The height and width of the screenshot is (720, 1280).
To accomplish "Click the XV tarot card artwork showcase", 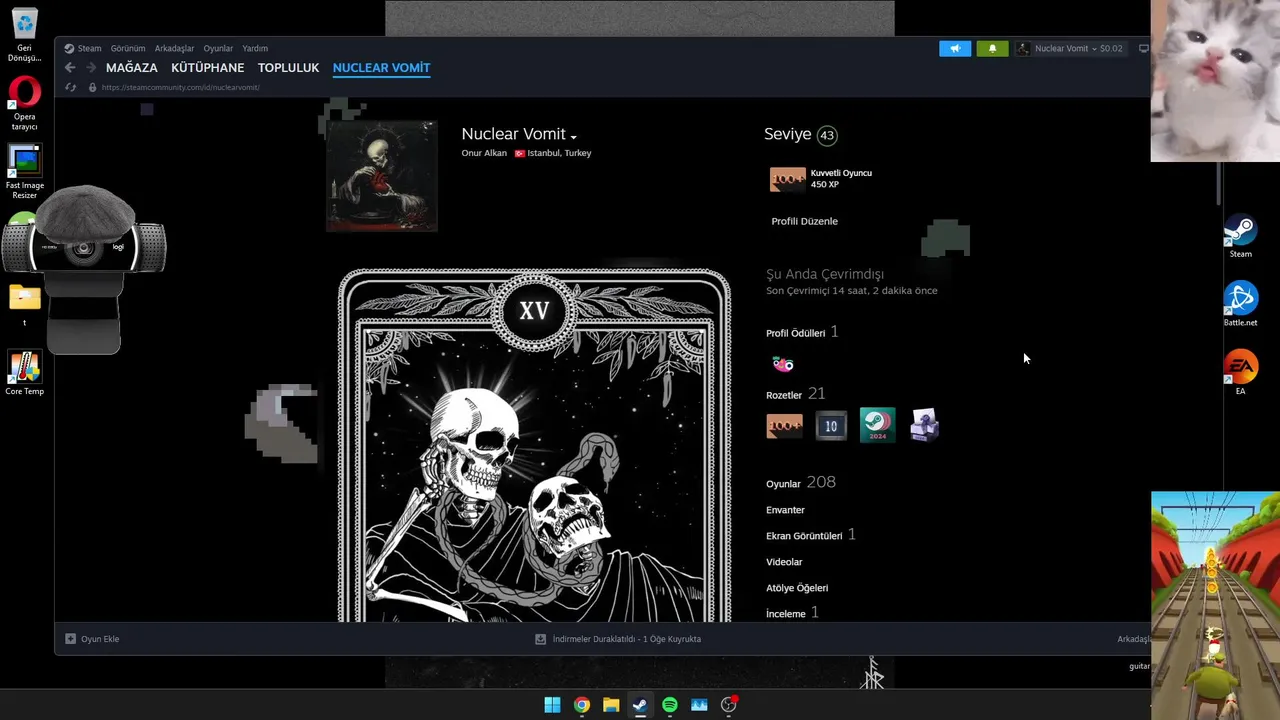I will click(534, 445).
